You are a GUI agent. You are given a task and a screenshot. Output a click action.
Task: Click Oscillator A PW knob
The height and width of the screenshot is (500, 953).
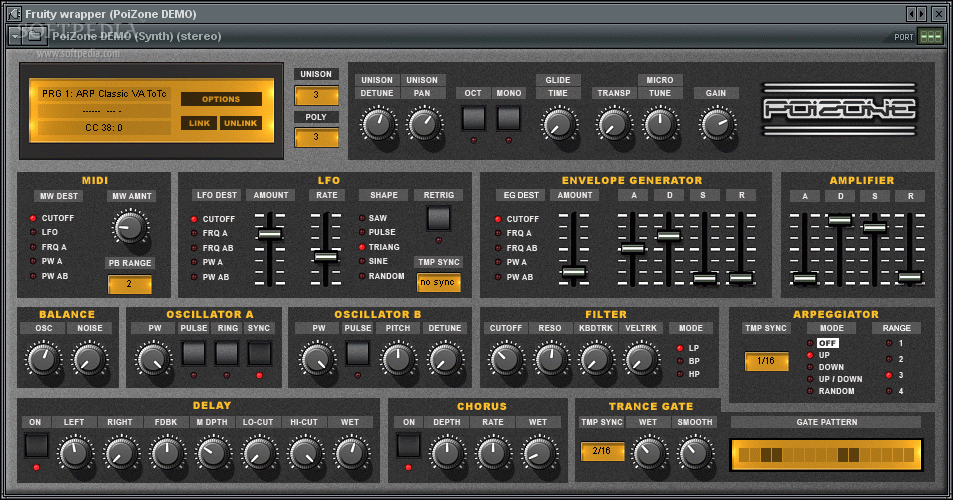(x=154, y=359)
